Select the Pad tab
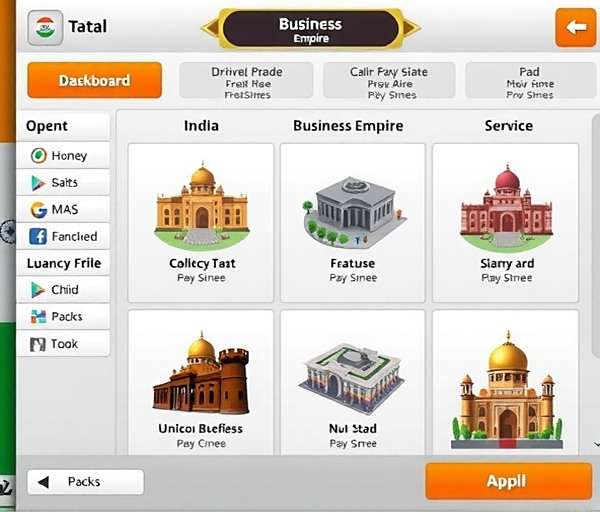The image size is (600, 512). click(x=530, y=81)
